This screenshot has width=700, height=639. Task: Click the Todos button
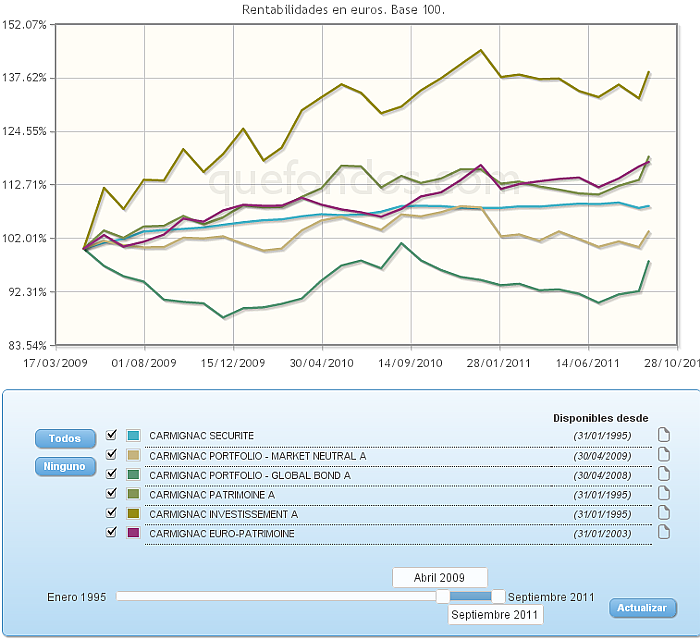point(65,439)
